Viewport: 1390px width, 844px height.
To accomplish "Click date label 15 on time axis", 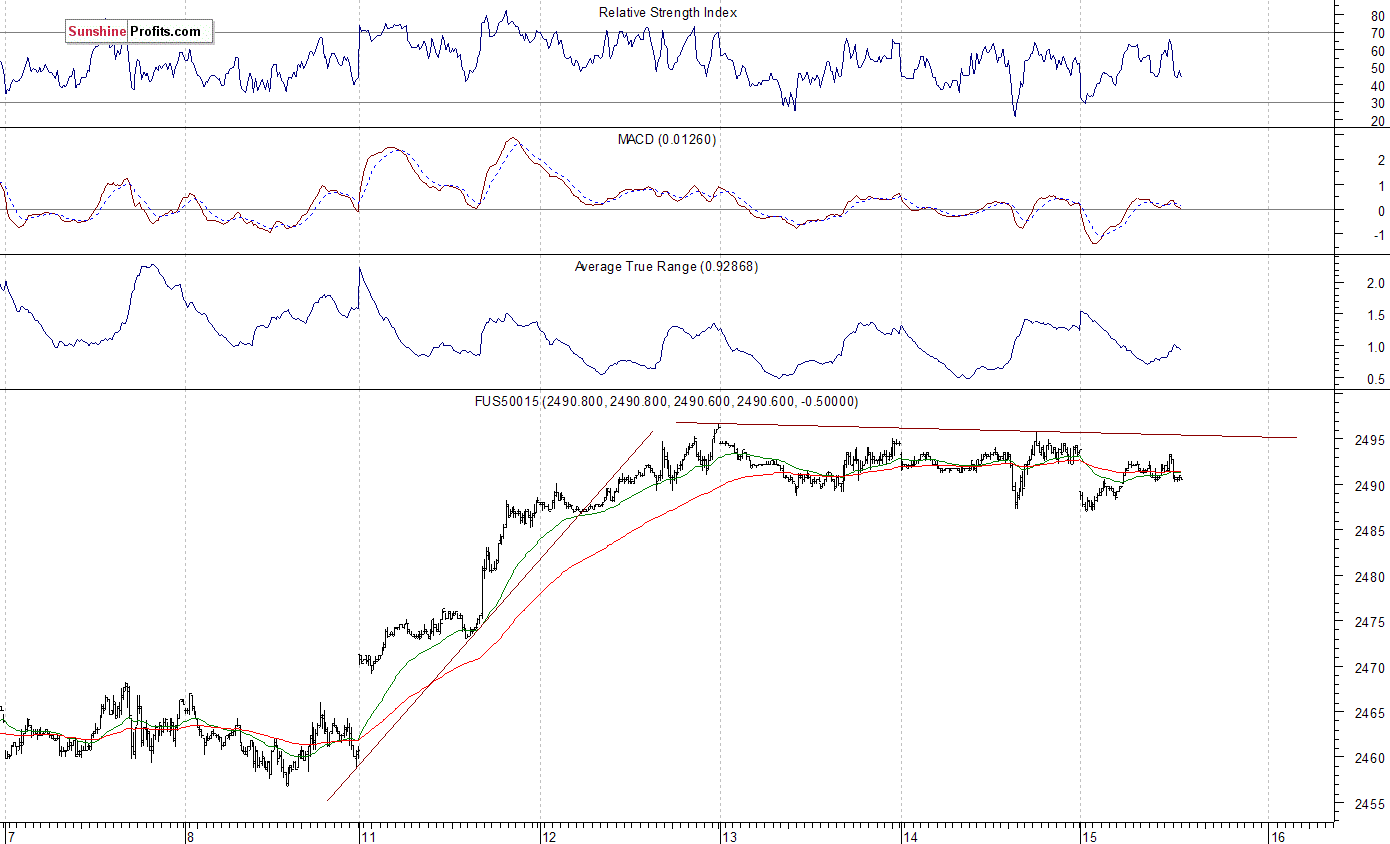I will click(x=1088, y=835).
